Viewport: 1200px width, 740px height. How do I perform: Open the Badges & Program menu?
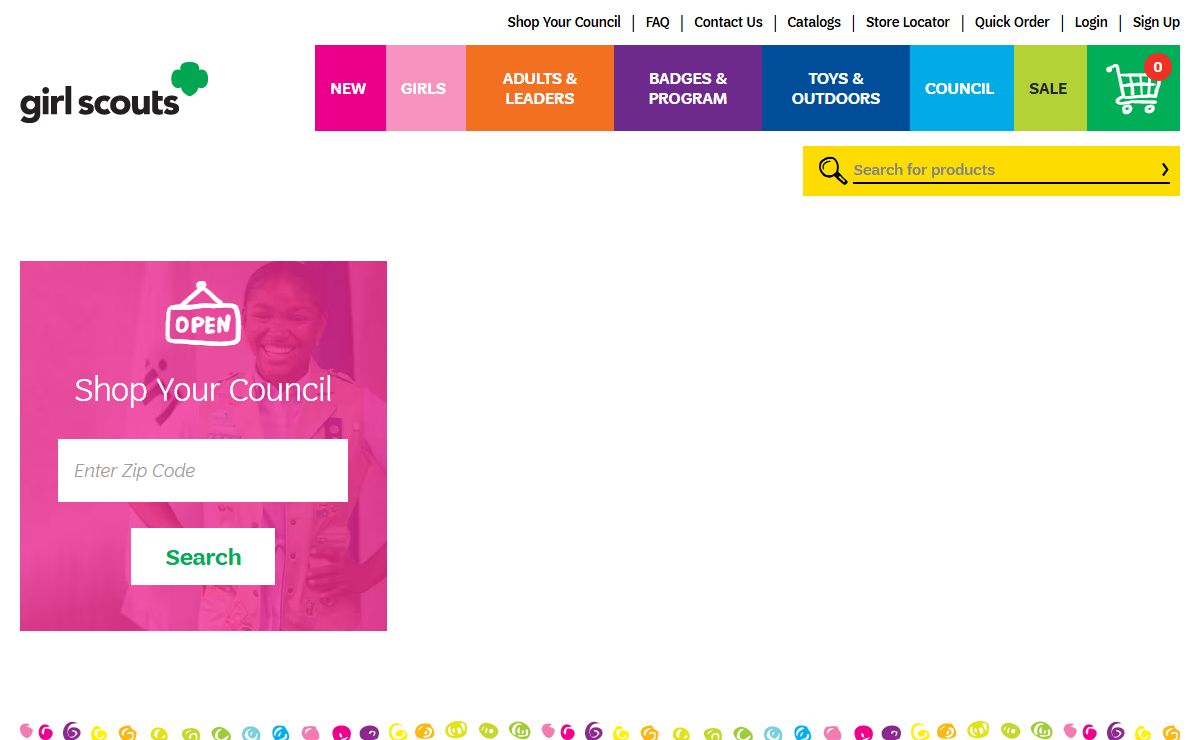688,88
